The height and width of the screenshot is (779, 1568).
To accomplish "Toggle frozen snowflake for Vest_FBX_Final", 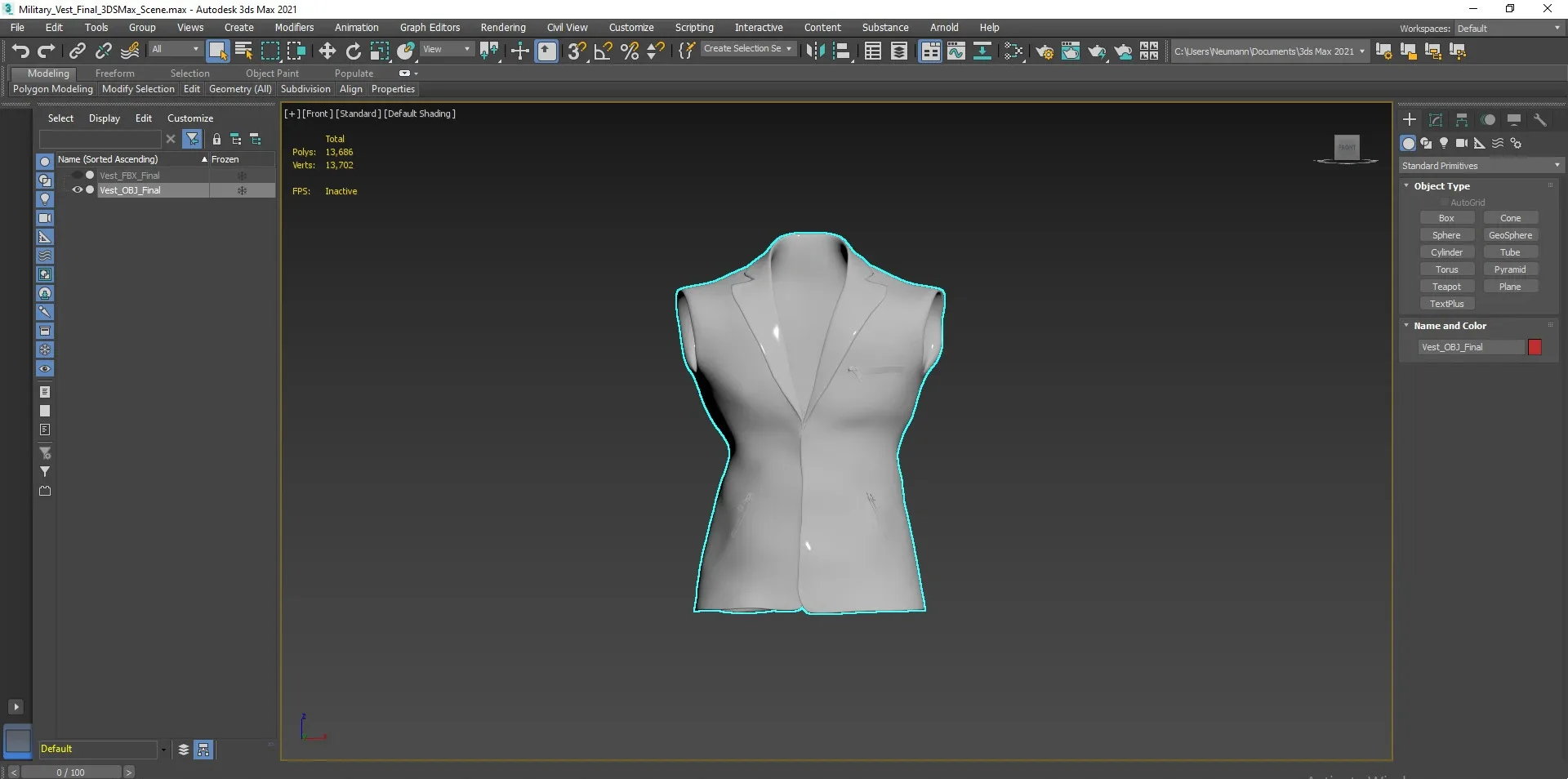I will (242, 176).
